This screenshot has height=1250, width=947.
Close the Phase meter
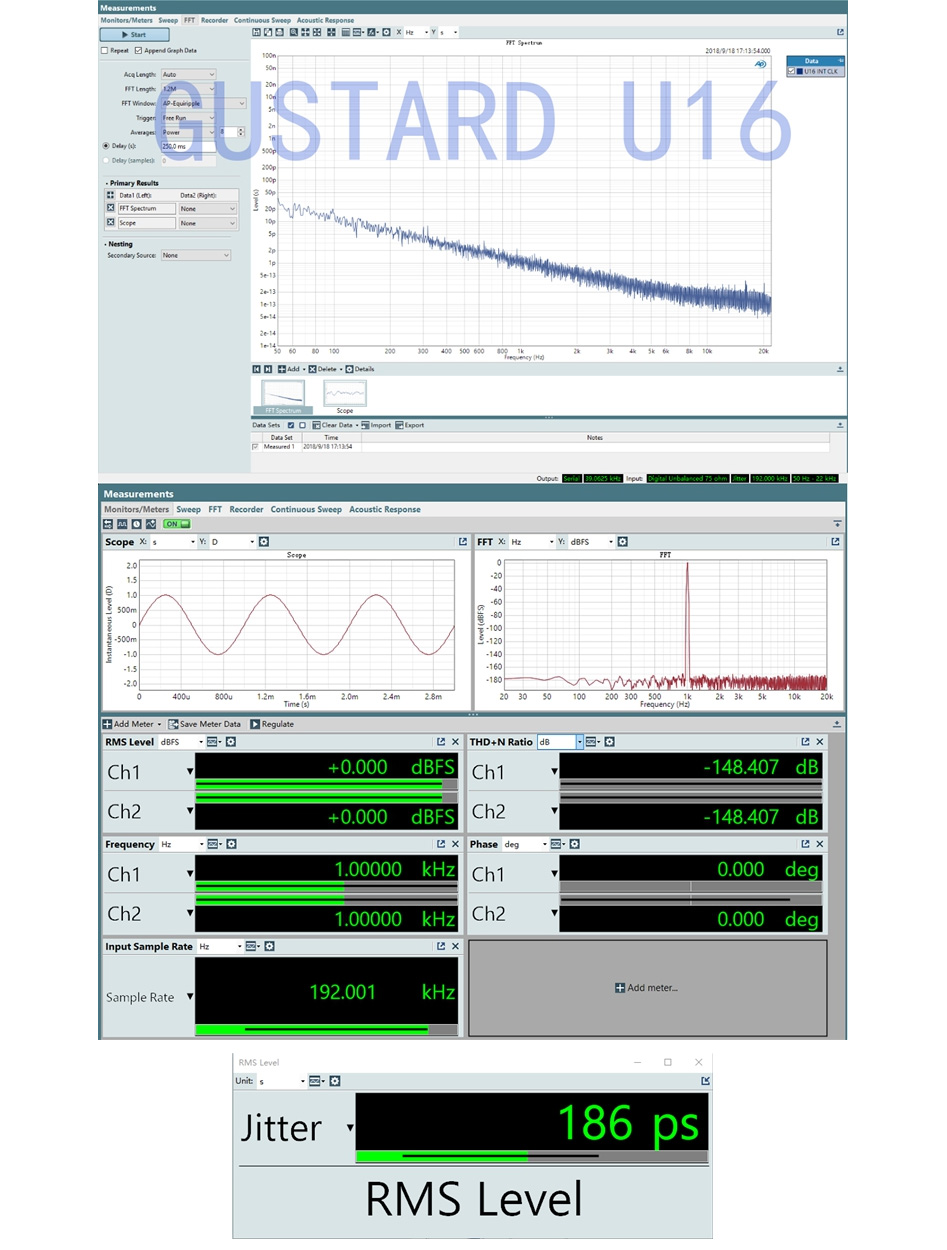pyautogui.click(x=820, y=844)
